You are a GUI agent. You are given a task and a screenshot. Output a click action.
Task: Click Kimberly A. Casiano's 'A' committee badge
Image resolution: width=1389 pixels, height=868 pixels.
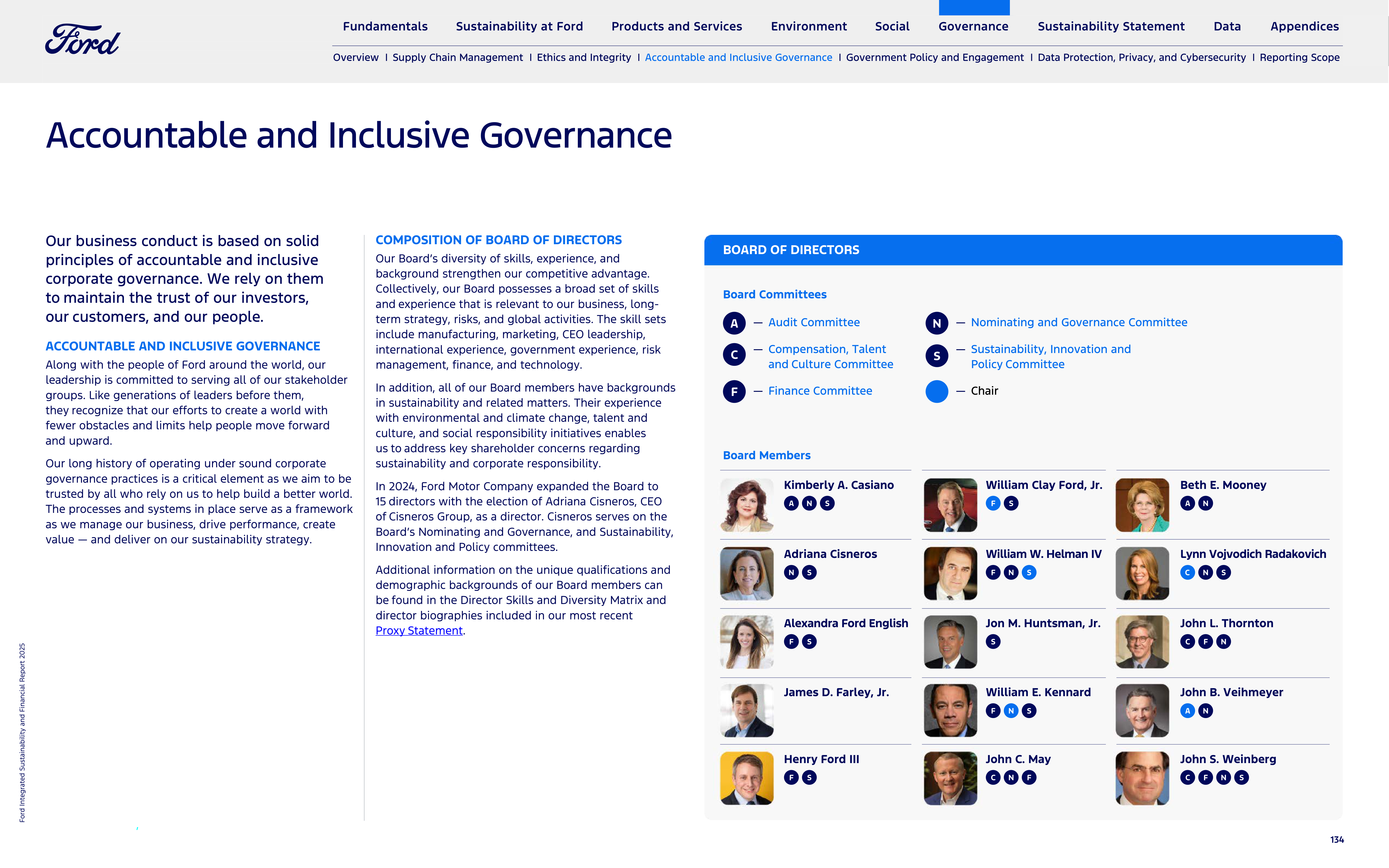tap(791, 504)
